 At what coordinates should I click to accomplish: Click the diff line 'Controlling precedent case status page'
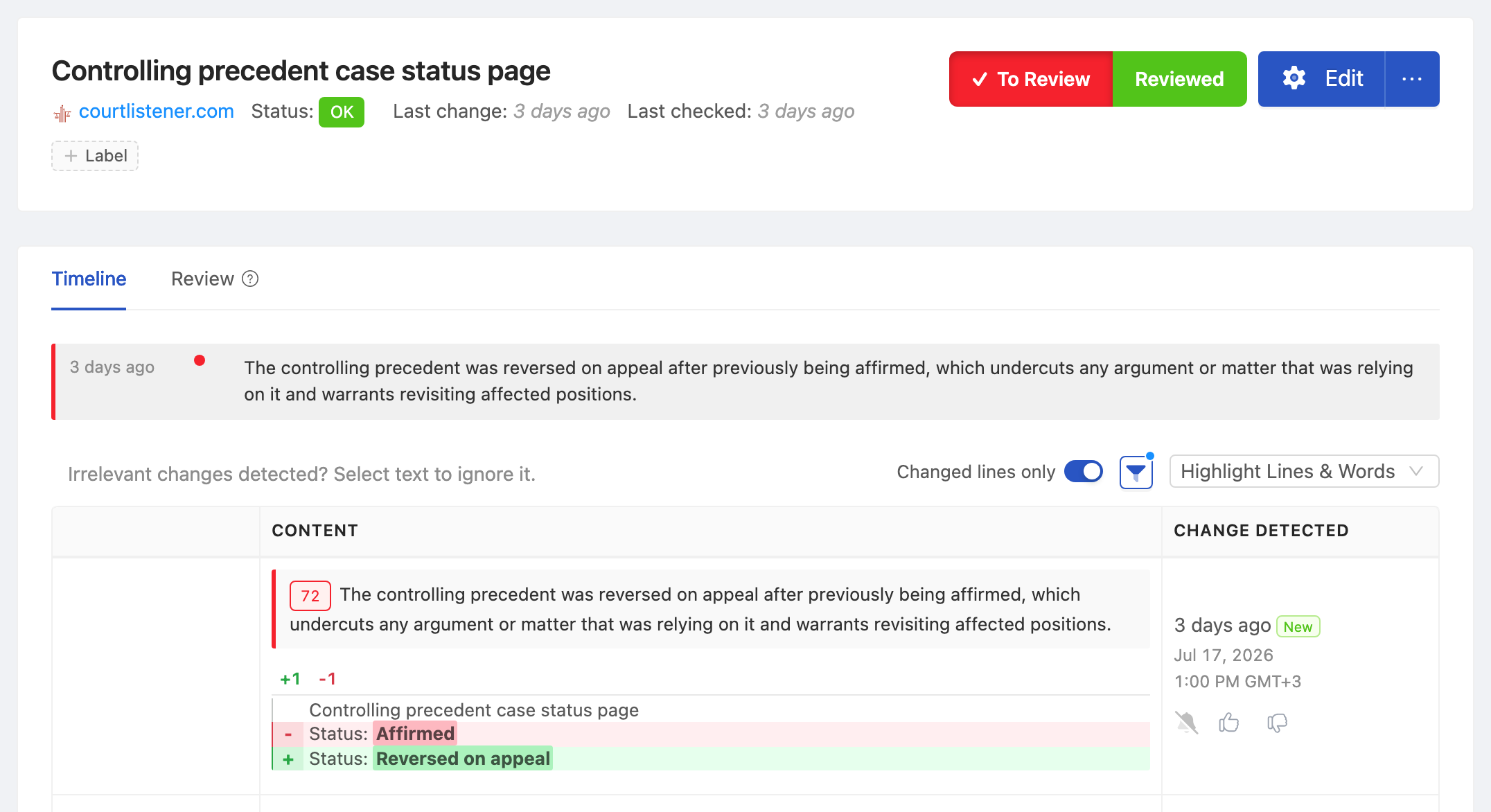coord(474,710)
